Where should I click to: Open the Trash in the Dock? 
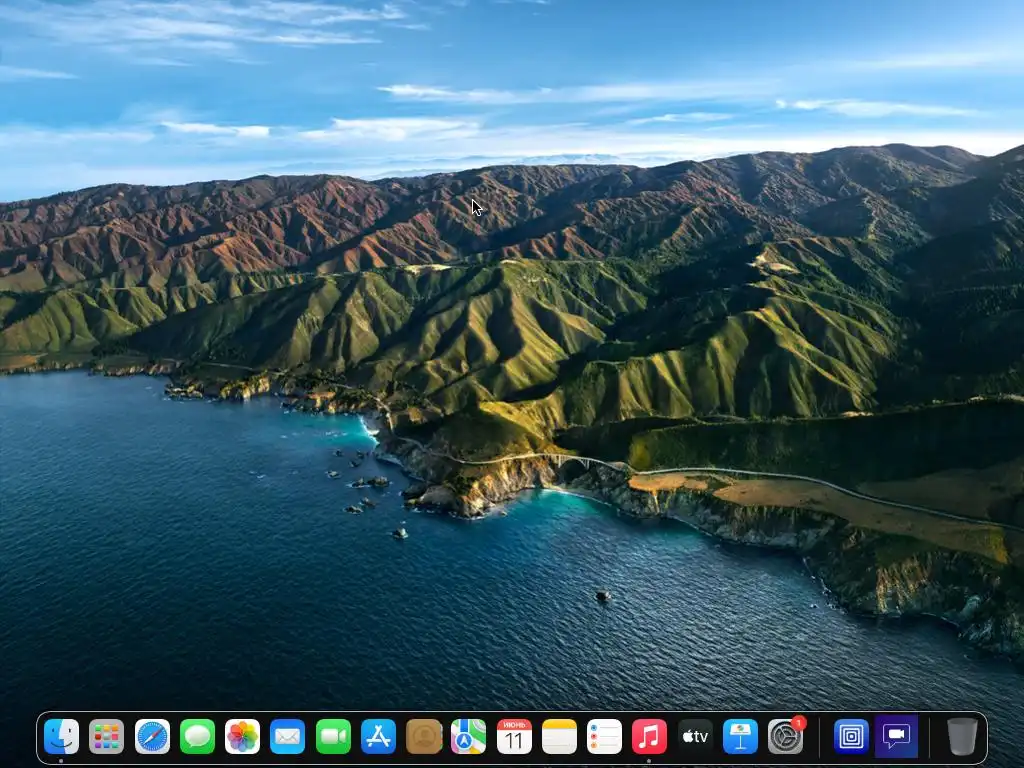(x=962, y=737)
